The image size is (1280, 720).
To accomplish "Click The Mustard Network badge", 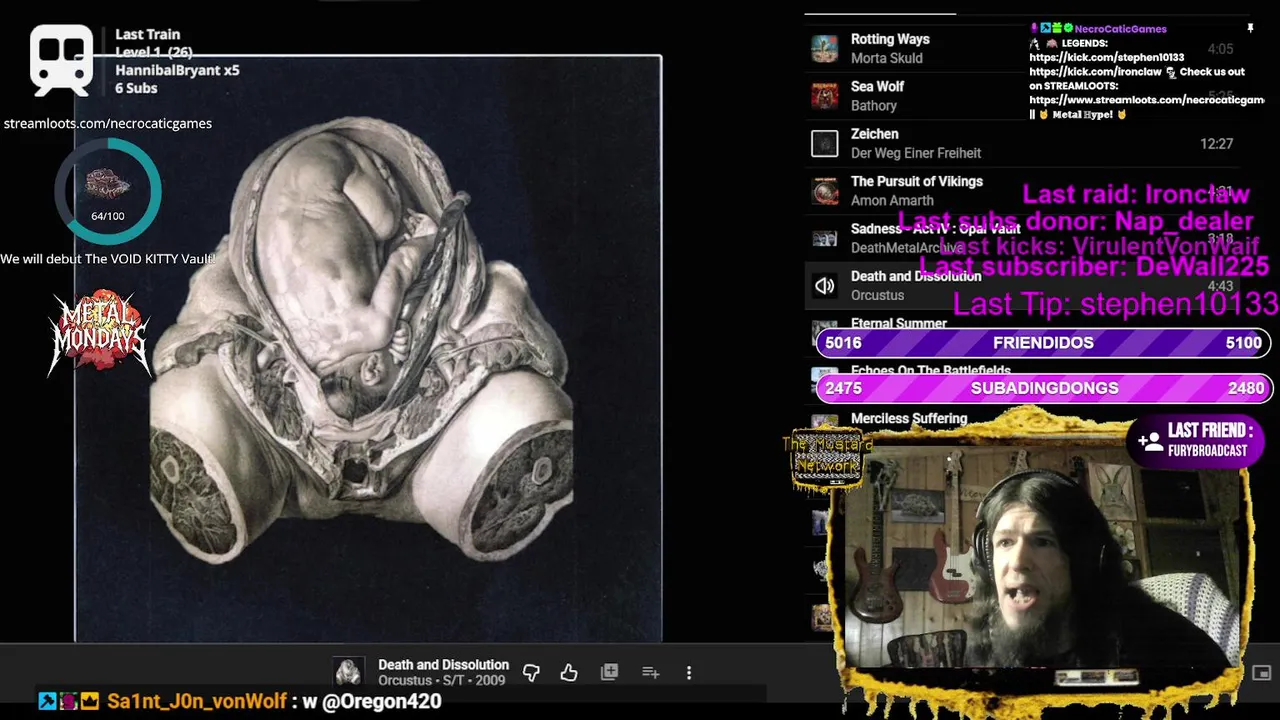I will tap(826, 460).
